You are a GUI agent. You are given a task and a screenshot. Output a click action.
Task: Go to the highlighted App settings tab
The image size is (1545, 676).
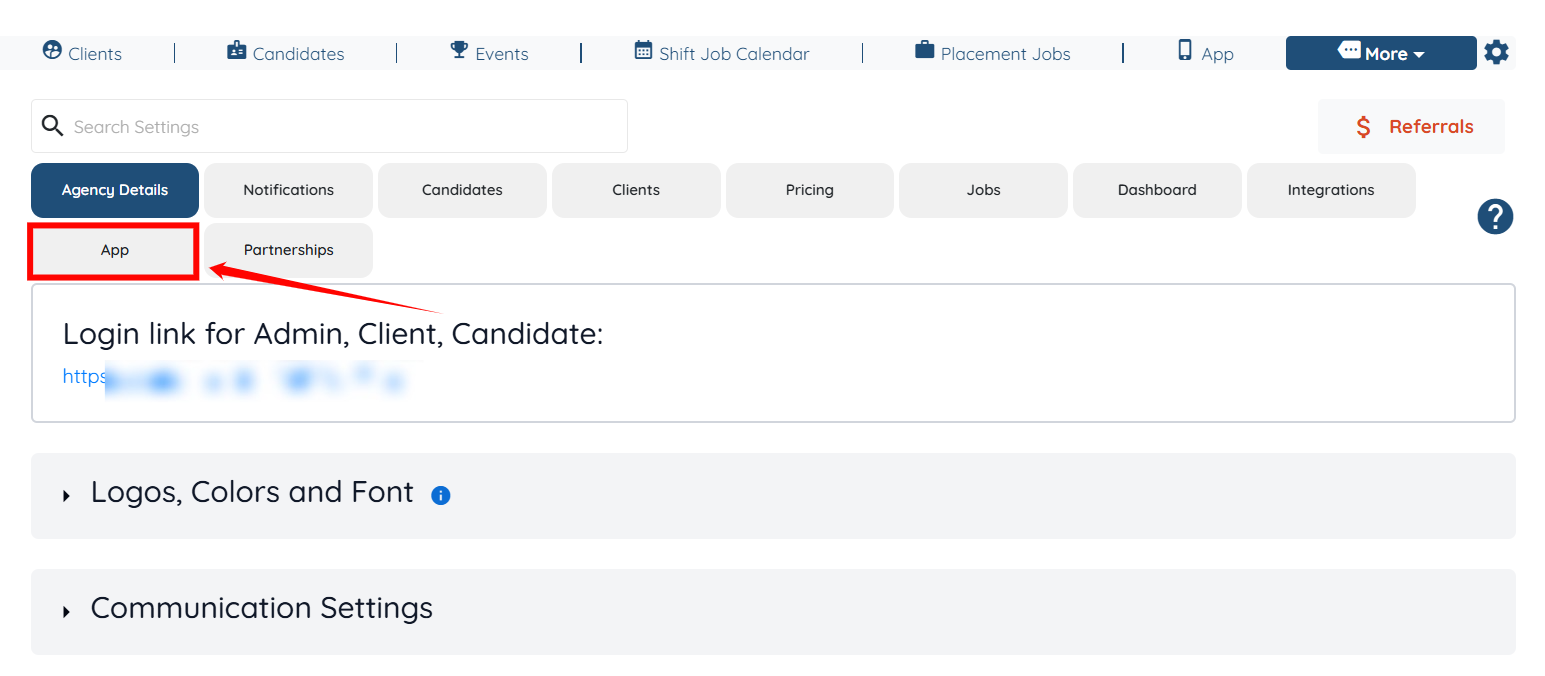tap(115, 250)
